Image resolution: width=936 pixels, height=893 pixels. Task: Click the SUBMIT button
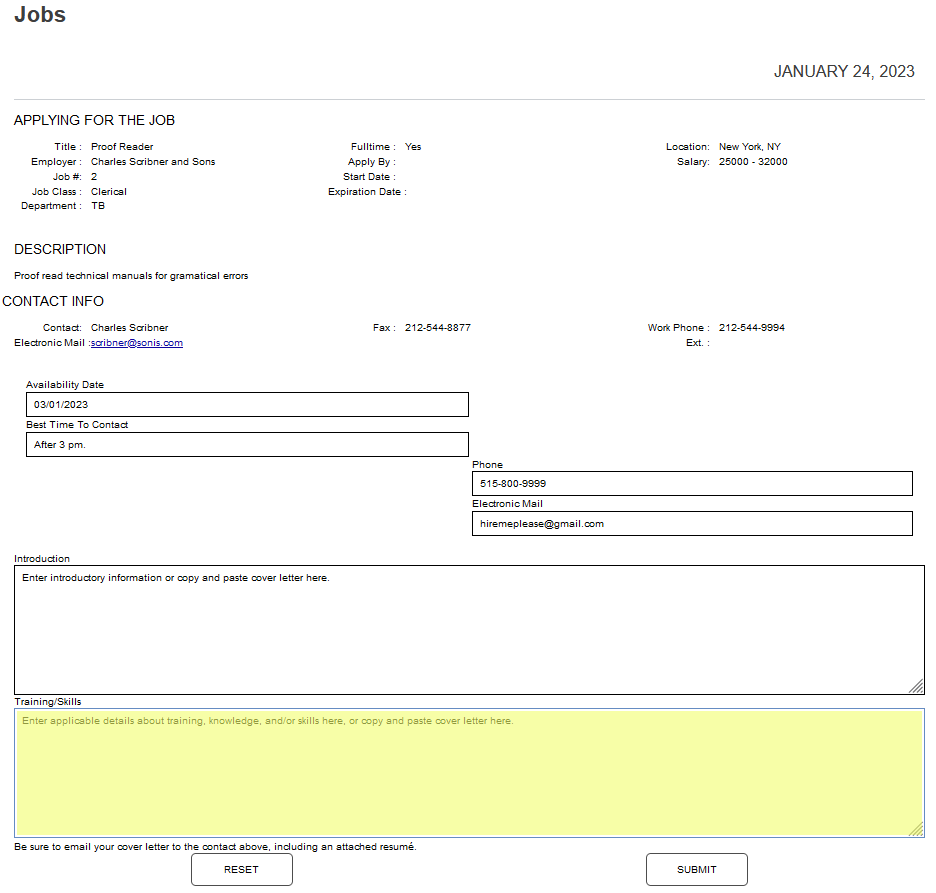[696, 869]
